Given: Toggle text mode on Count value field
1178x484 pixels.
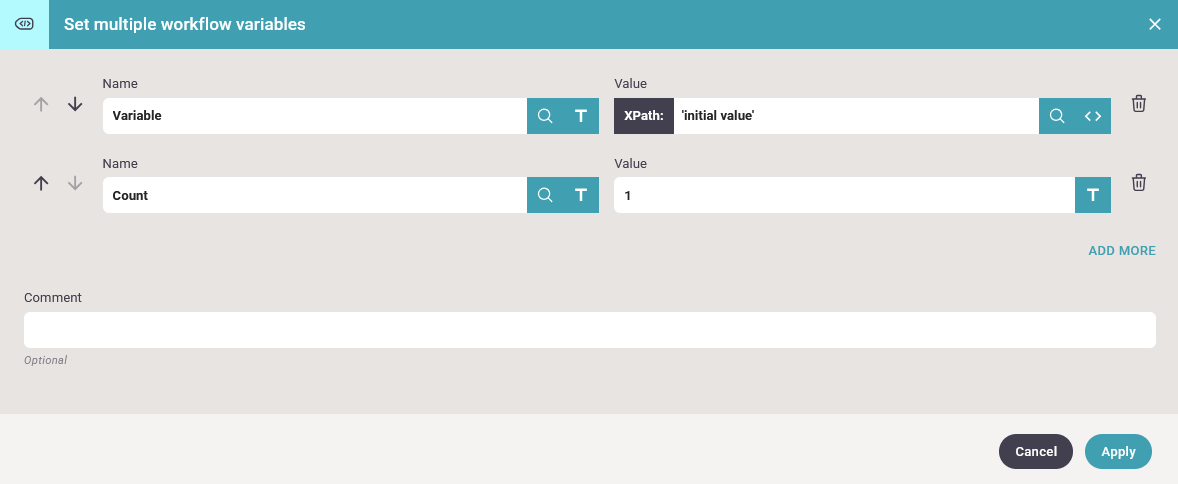Looking at the screenshot, I should coord(1093,195).
